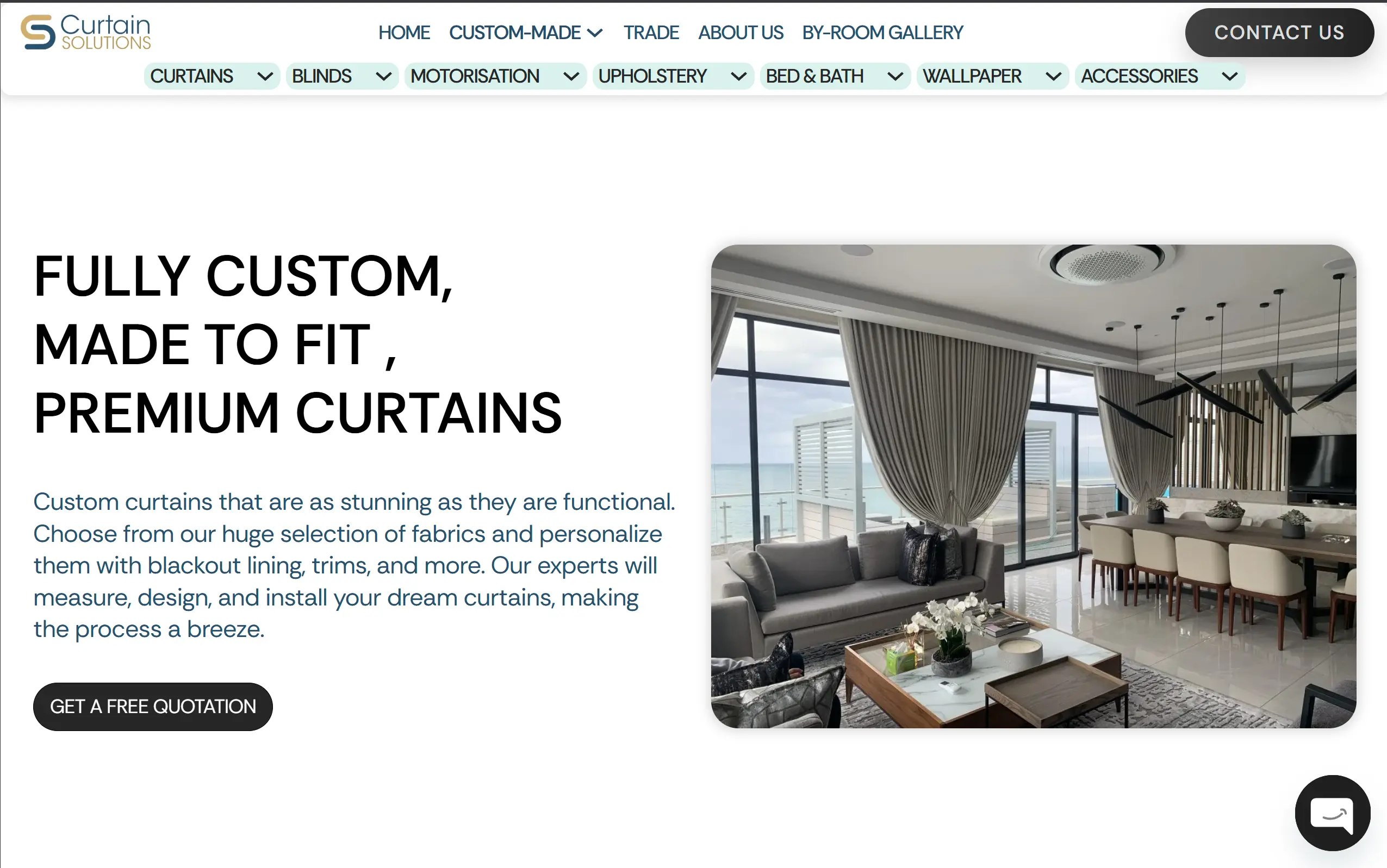Expand the Upholstery chevron

[739, 76]
